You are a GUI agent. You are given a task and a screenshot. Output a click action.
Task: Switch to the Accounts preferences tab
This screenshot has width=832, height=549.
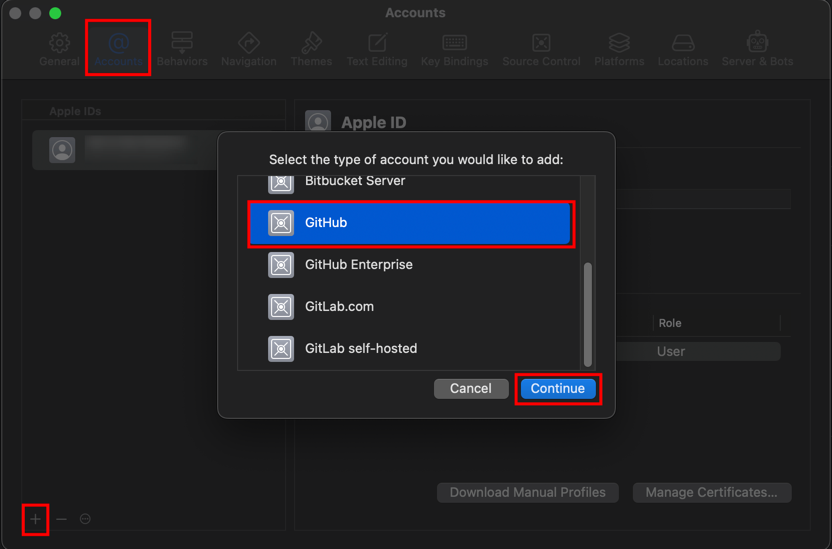pyautogui.click(x=119, y=48)
